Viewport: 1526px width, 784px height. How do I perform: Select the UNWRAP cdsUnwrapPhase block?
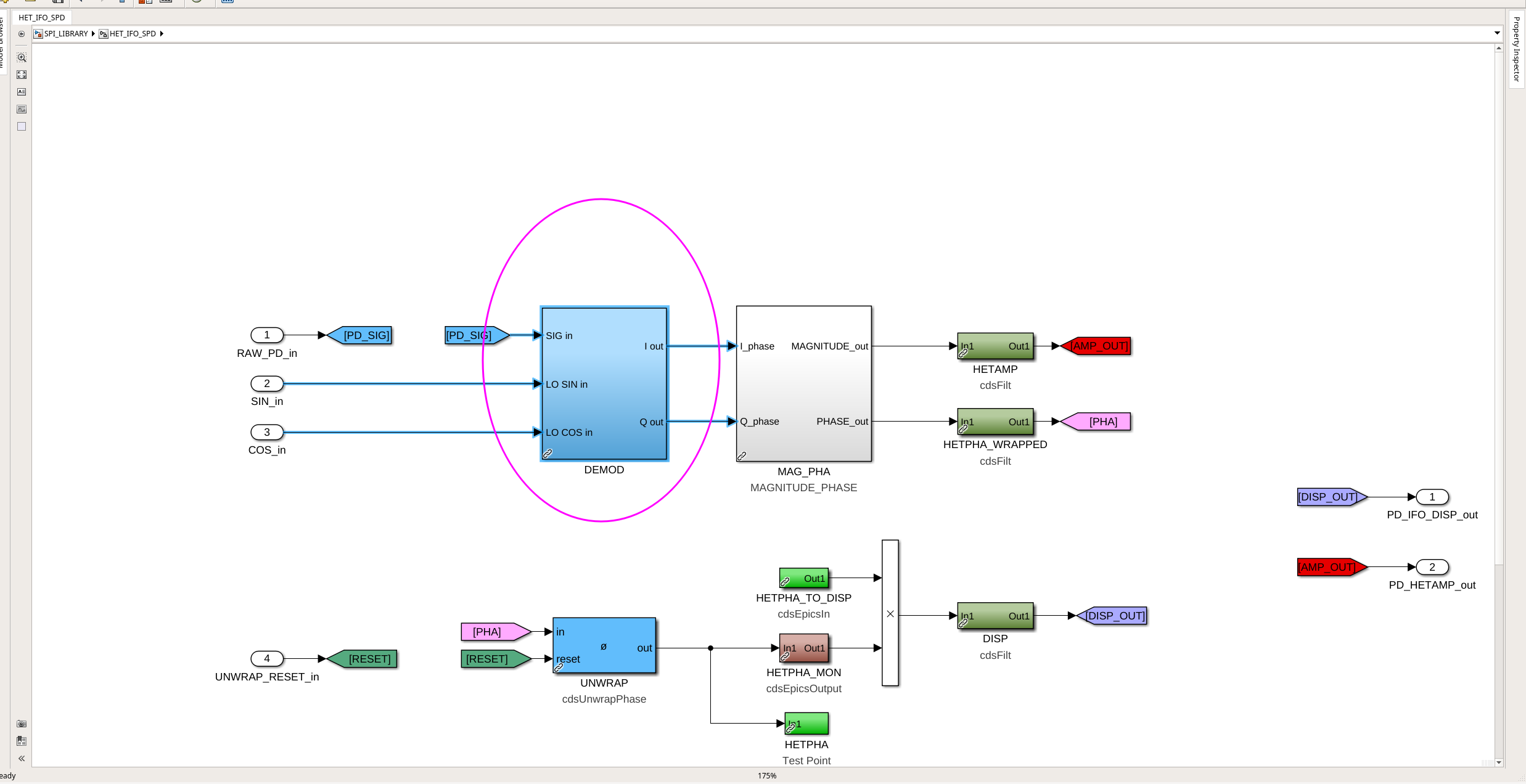click(604, 645)
